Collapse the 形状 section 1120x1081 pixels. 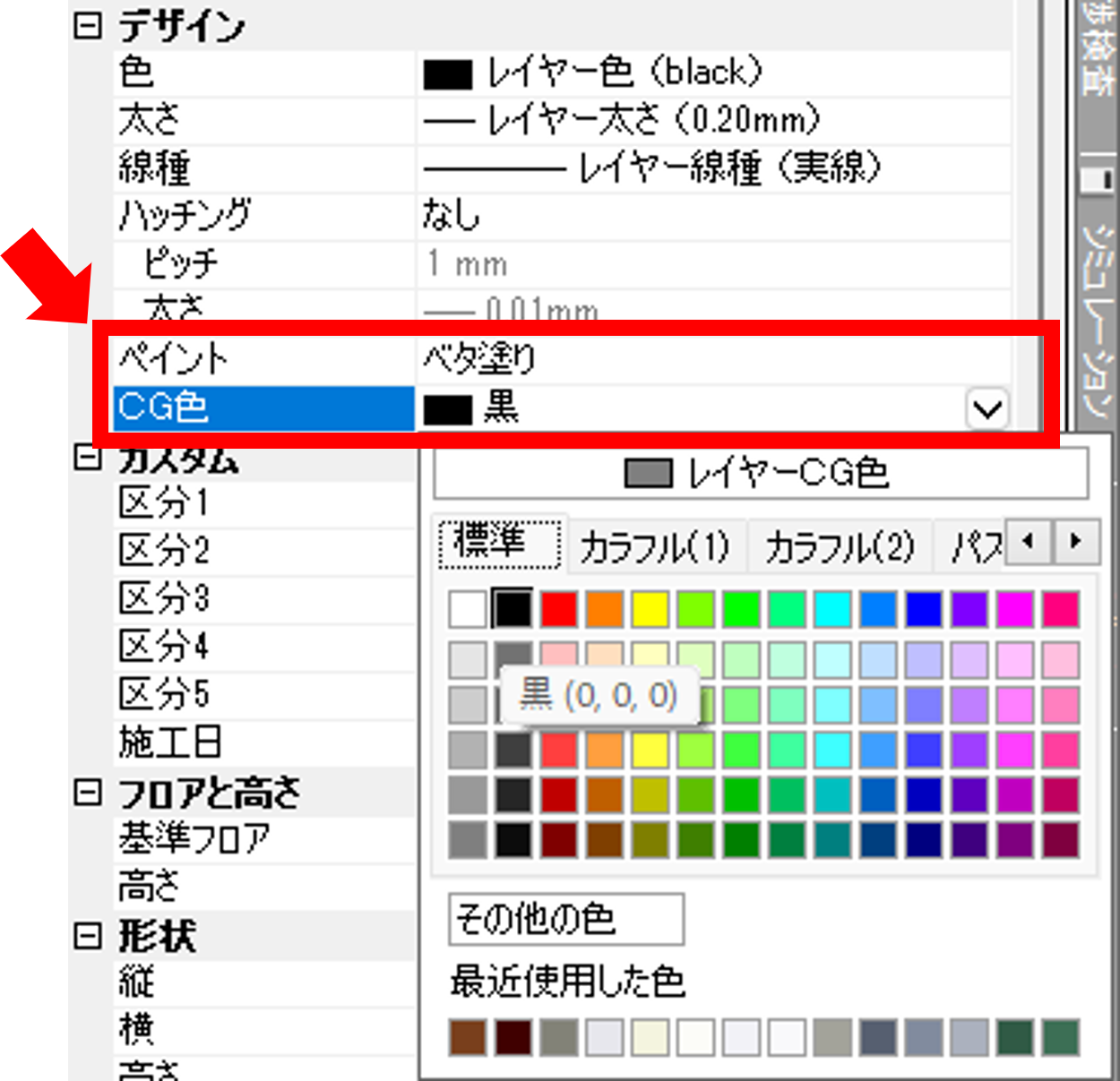88,936
